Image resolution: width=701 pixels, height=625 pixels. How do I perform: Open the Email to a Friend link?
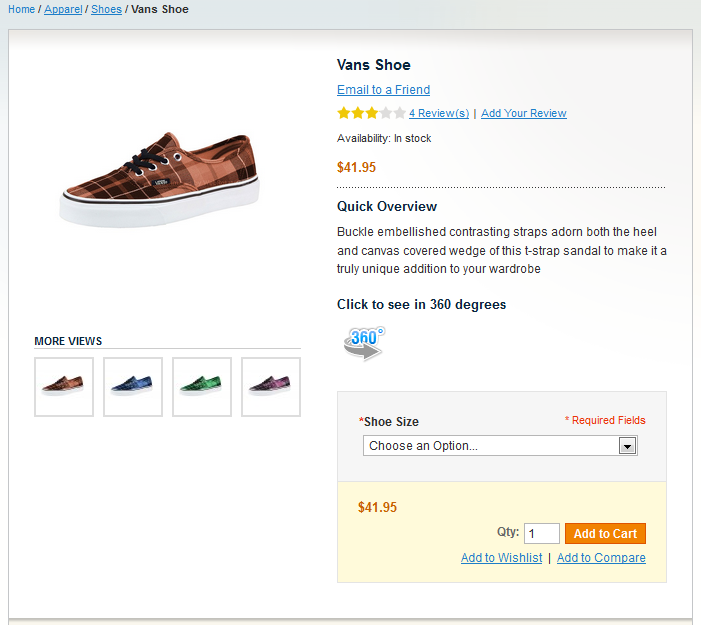pos(384,90)
